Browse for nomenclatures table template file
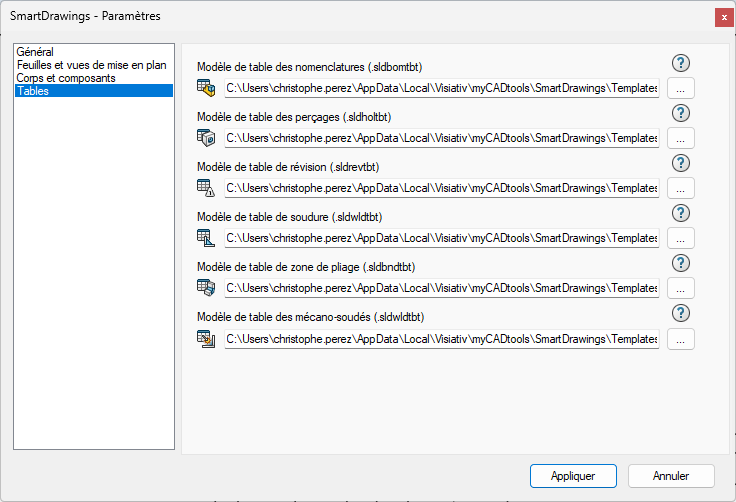The image size is (736, 502). point(680,88)
